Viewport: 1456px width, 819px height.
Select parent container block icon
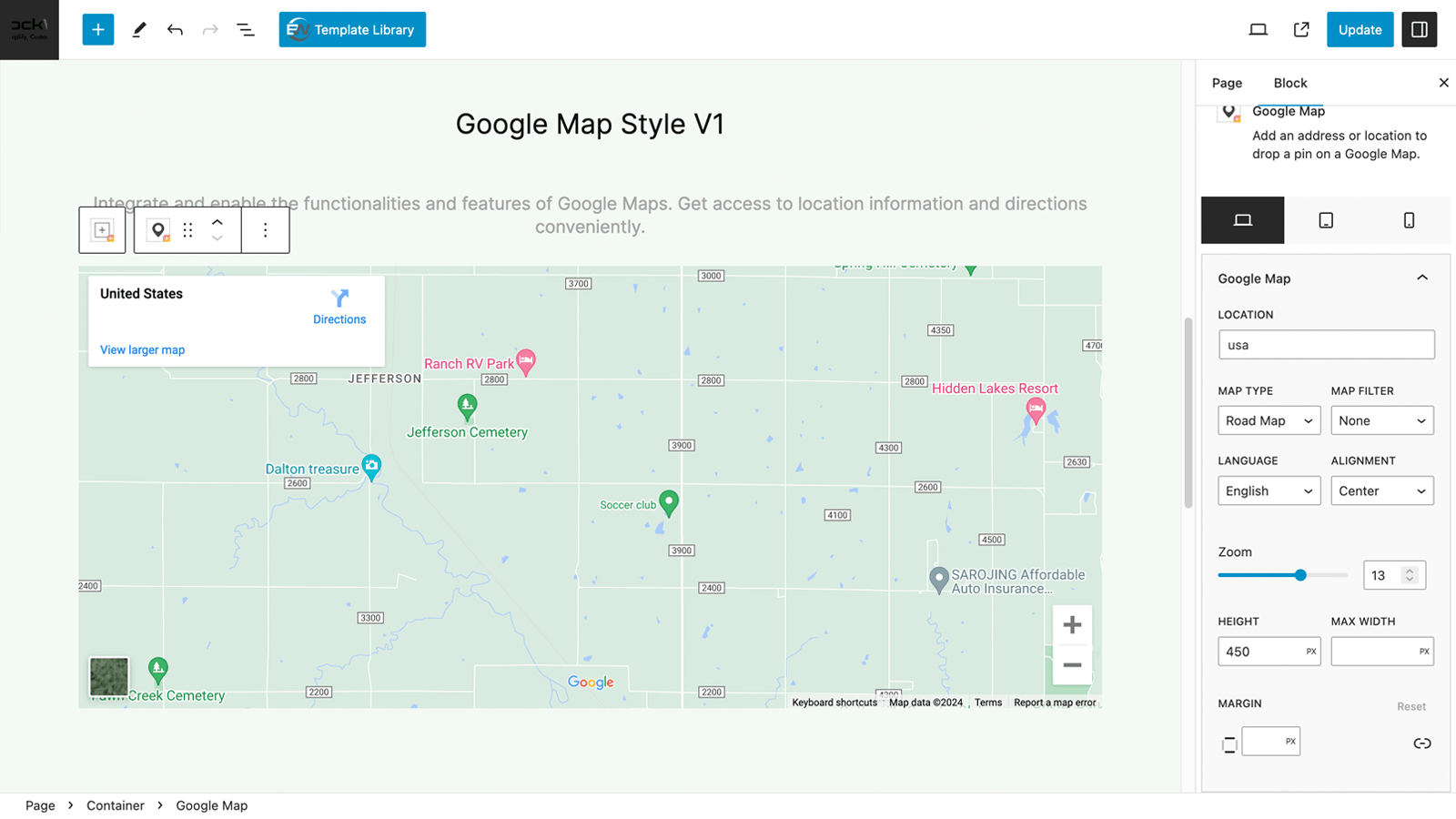[103, 230]
